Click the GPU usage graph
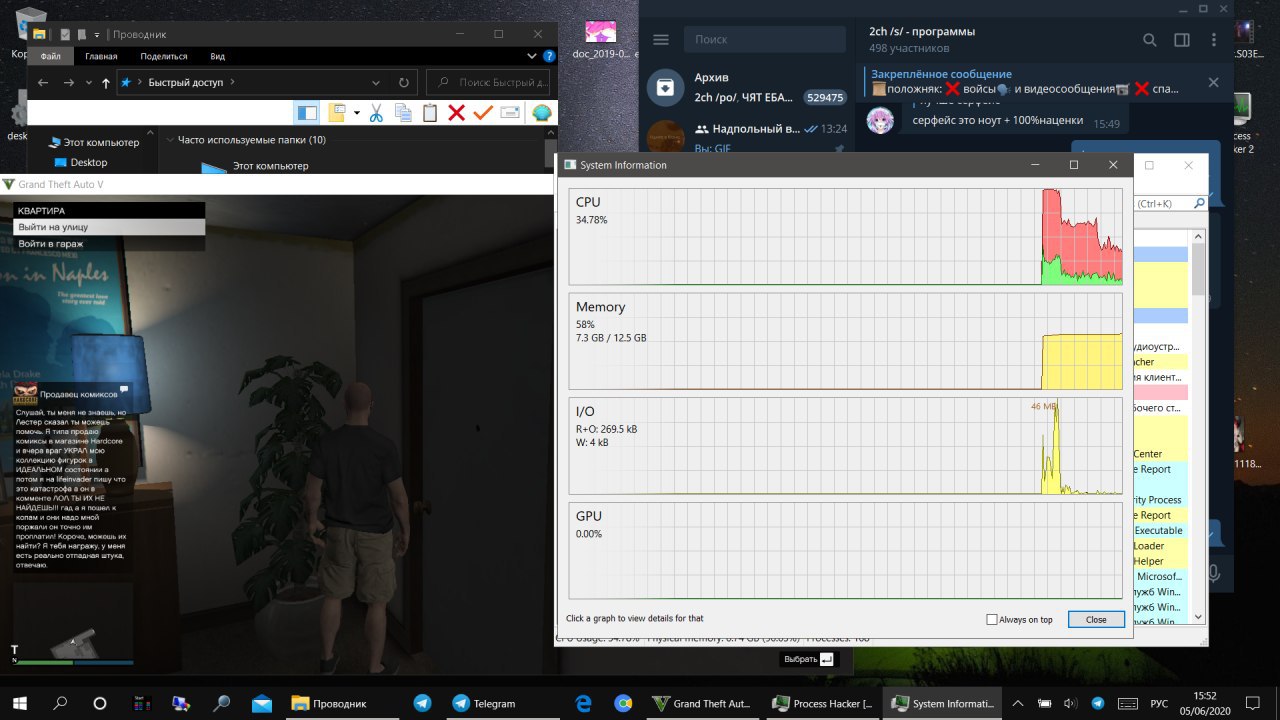Screen dimensions: 1280x720 pos(846,551)
